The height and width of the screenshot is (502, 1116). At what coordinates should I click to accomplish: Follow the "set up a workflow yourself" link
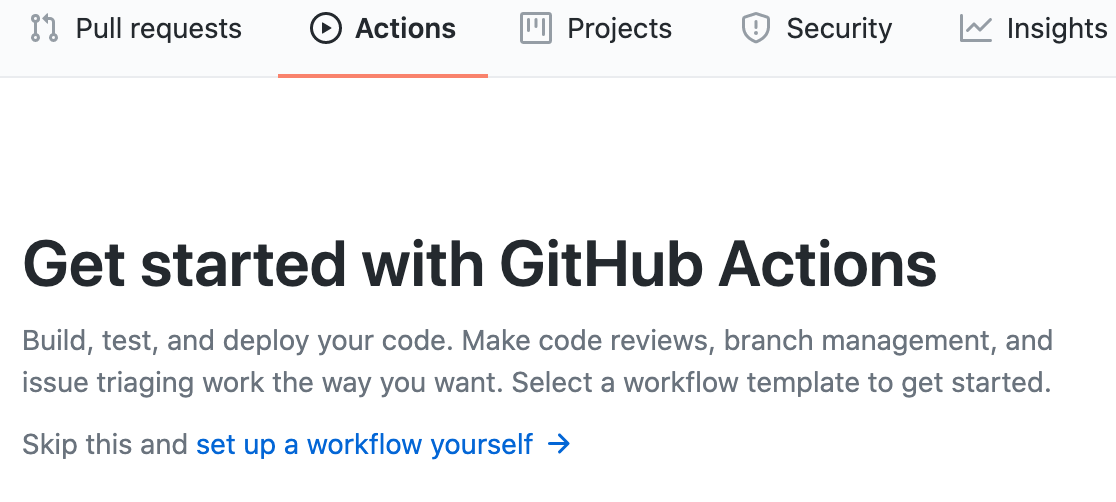[x=364, y=444]
